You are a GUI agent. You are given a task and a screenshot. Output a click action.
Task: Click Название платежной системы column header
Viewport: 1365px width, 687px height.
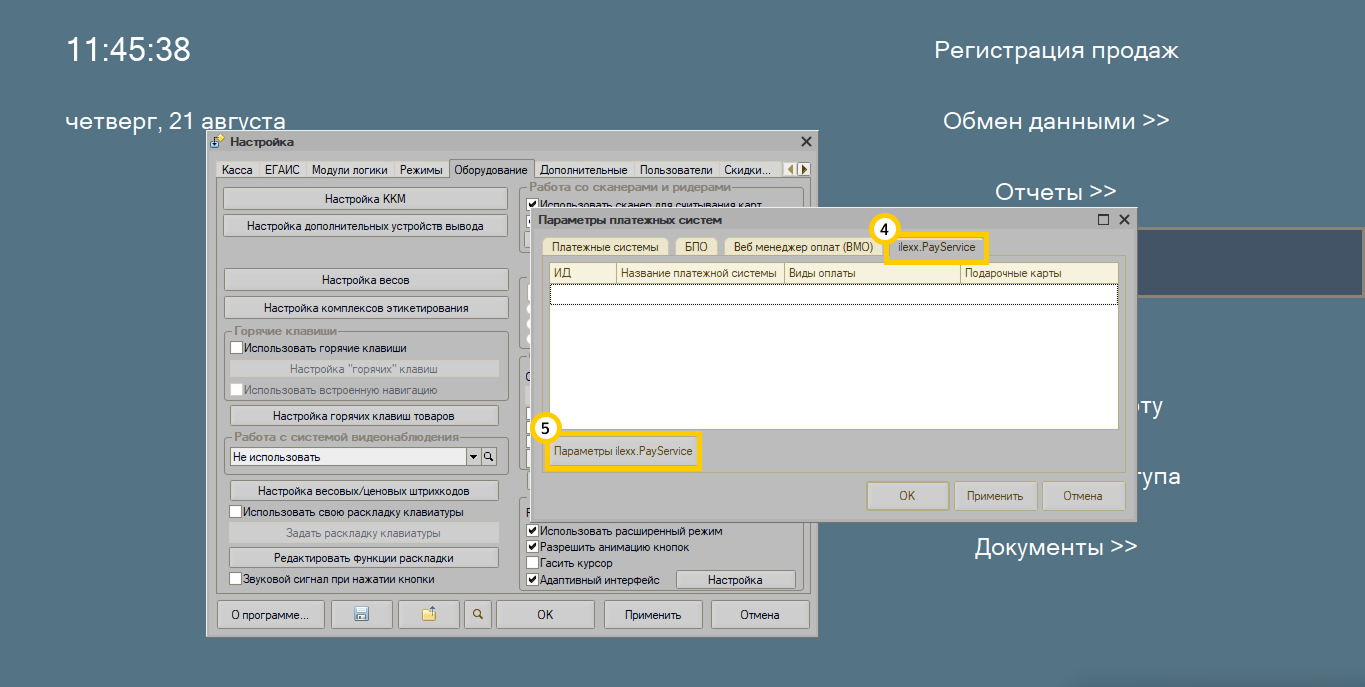point(698,273)
